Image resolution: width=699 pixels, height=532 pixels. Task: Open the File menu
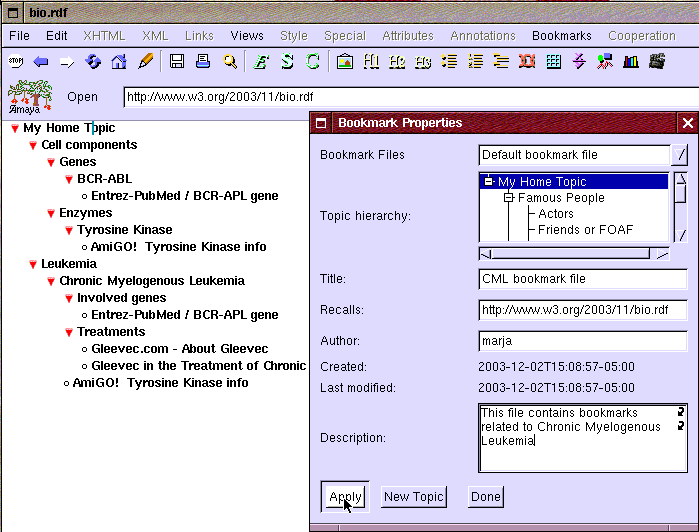coord(19,36)
